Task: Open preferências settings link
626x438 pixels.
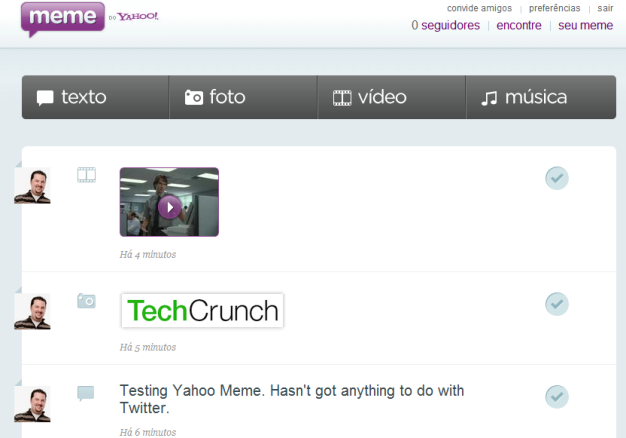Action: (x=554, y=8)
